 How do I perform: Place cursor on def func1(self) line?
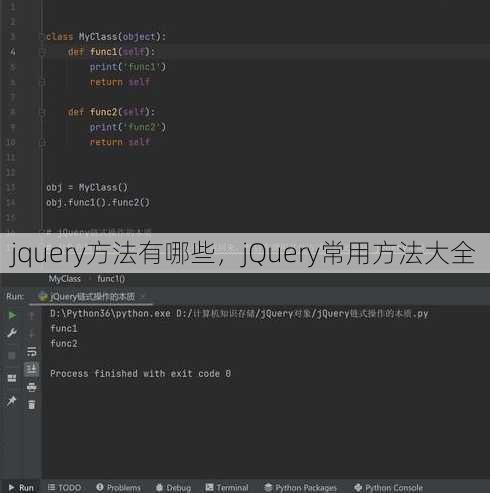[x=111, y=52]
